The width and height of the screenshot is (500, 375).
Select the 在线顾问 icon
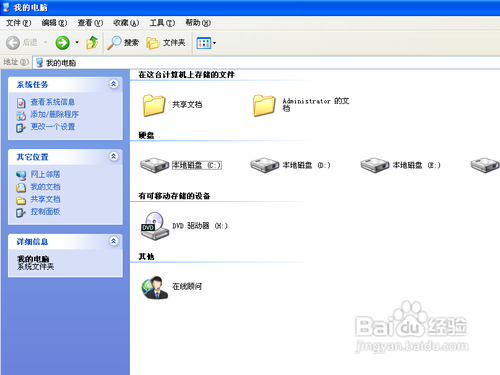[154, 287]
